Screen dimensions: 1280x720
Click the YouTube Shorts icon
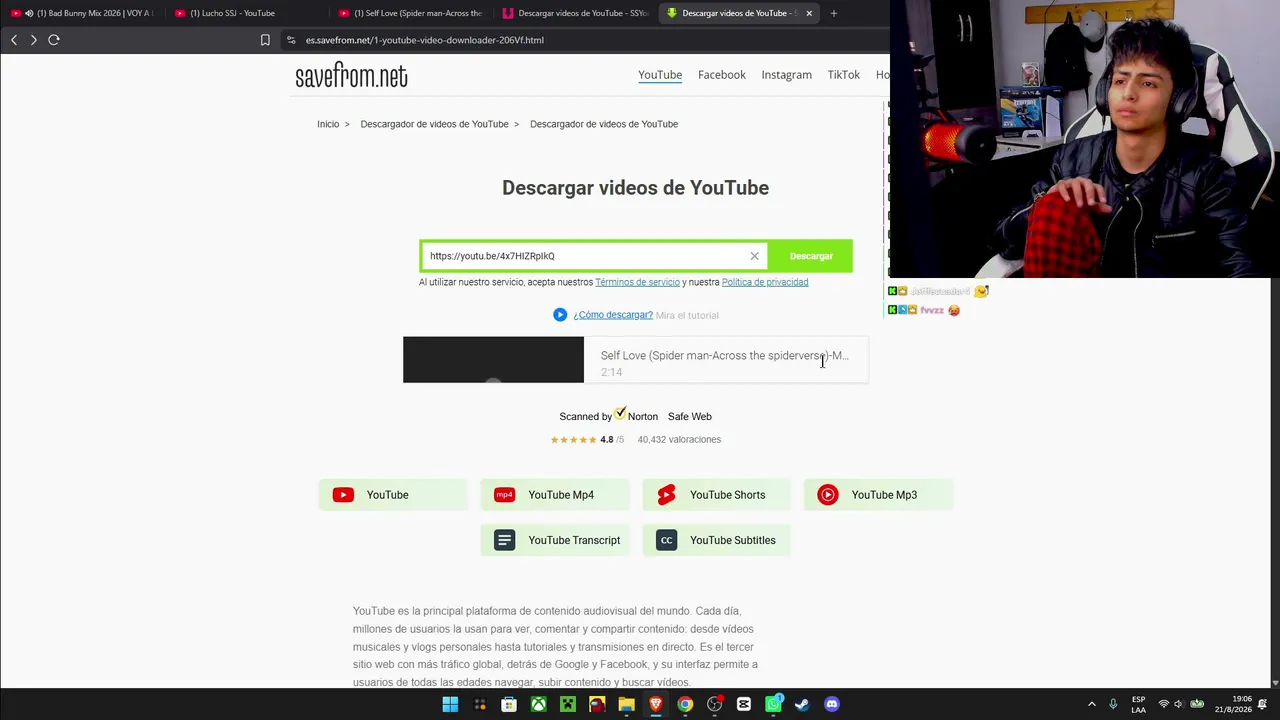667,495
